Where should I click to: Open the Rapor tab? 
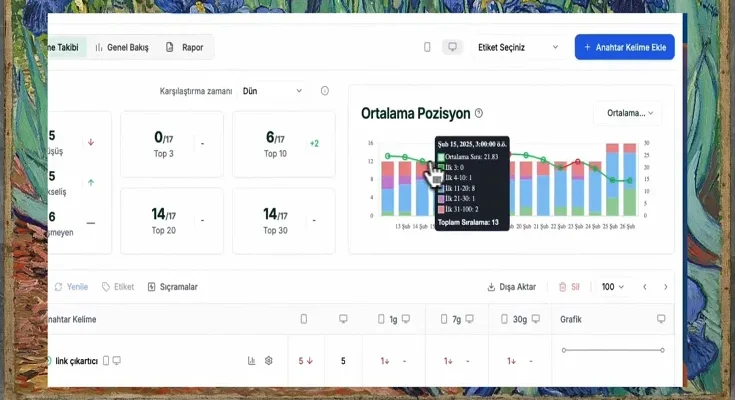point(184,47)
